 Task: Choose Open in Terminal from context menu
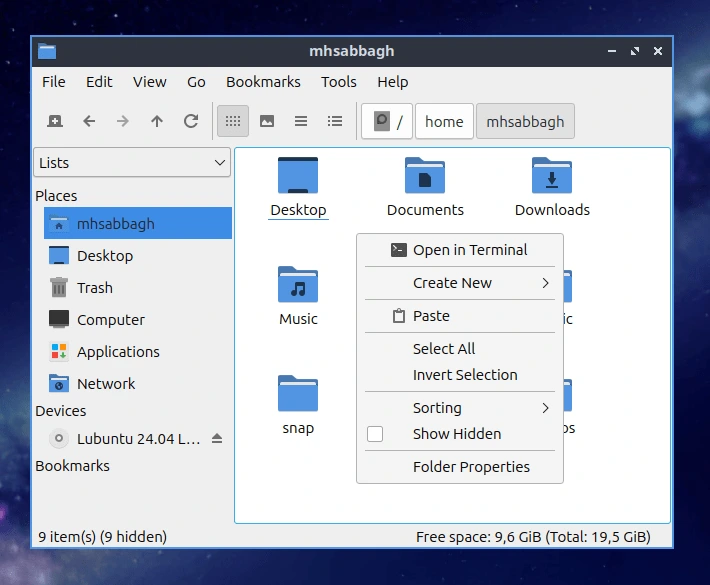pyautogui.click(x=460, y=250)
